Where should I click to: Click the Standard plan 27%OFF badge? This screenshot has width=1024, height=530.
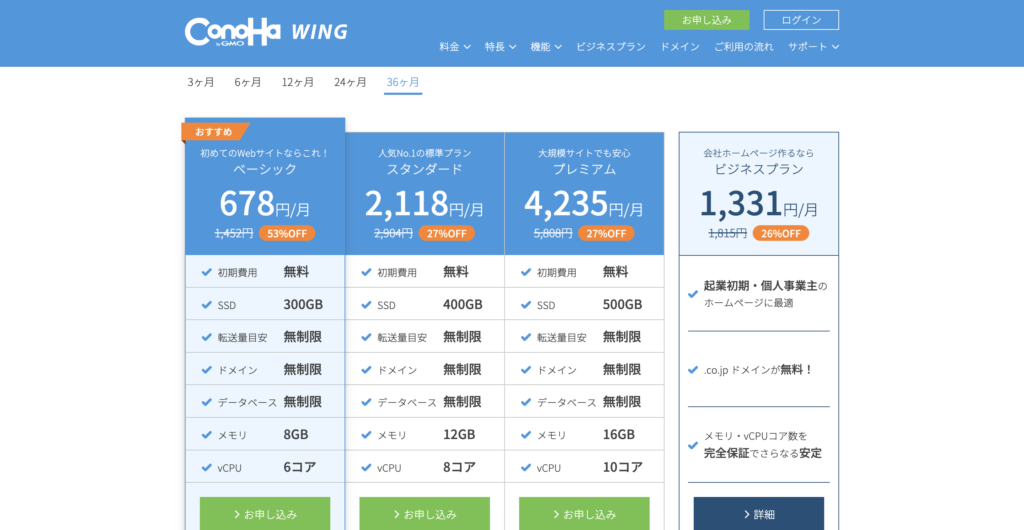[x=447, y=234]
